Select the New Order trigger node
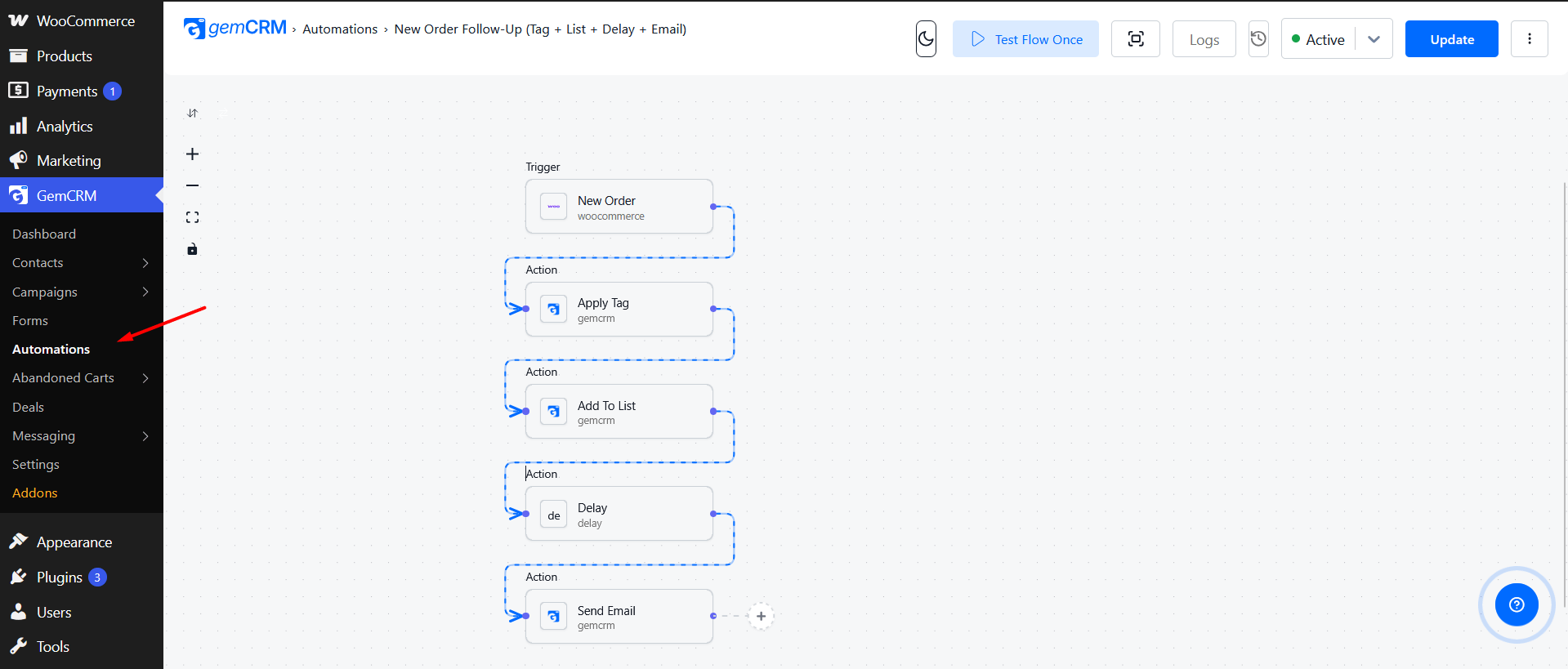 point(619,207)
